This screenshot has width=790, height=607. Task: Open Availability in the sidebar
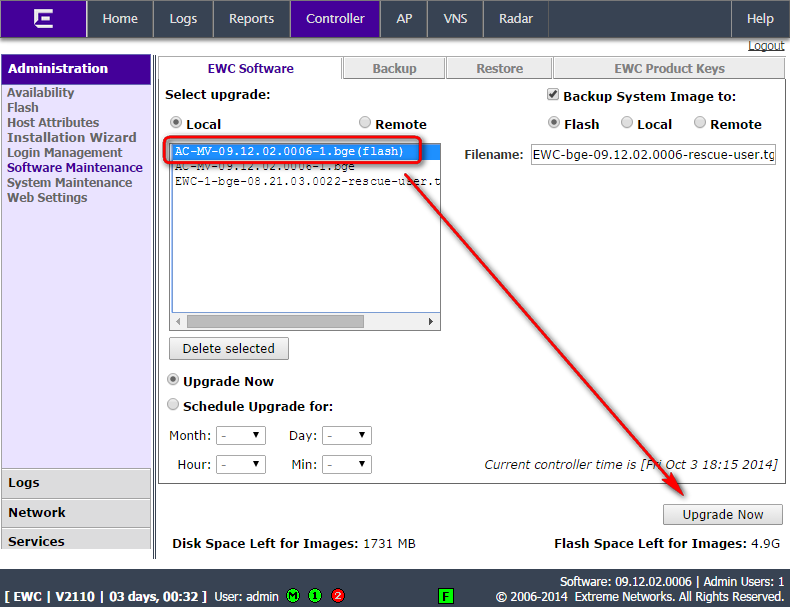(40, 93)
